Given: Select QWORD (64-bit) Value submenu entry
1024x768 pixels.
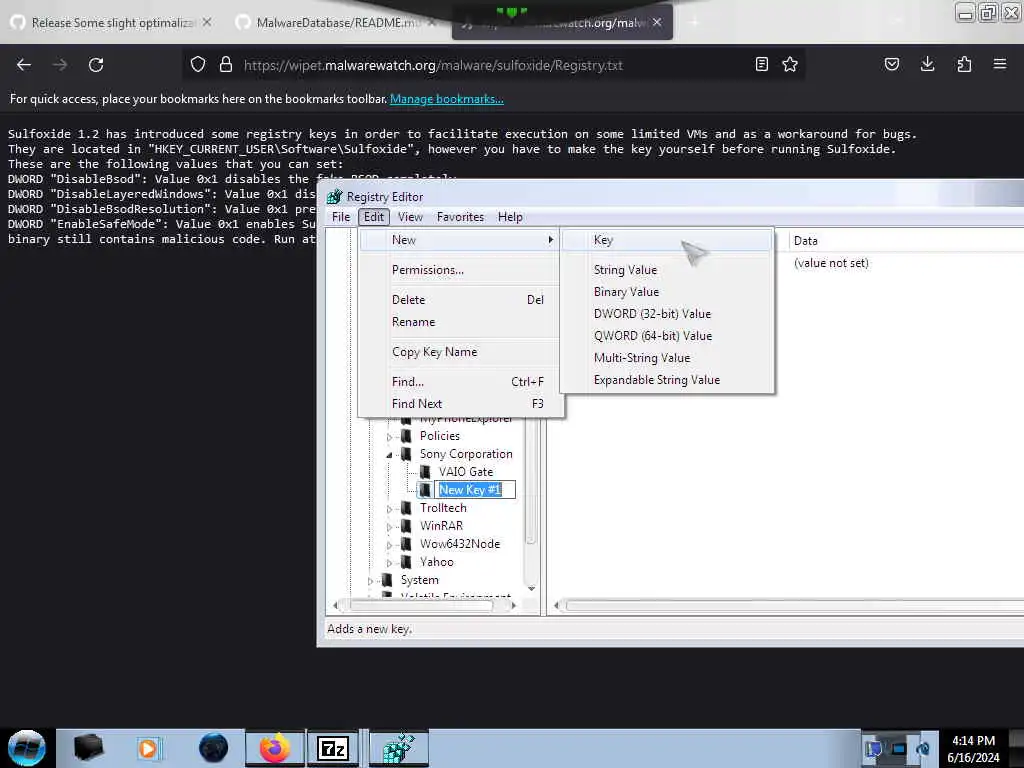Looking at the screenshot, I should tap(667, 336).
